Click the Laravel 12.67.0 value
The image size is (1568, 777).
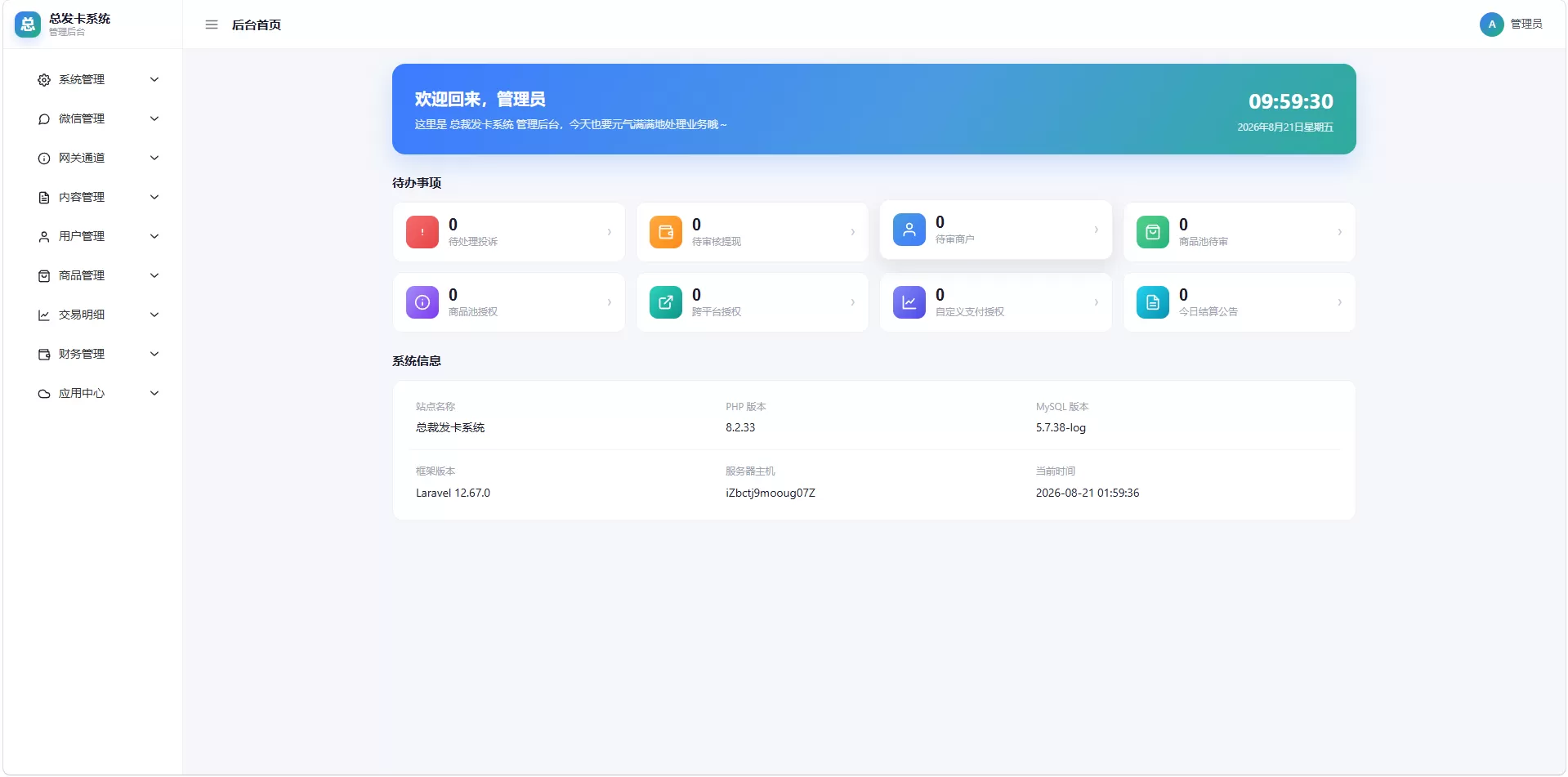(x=453, y=493)
